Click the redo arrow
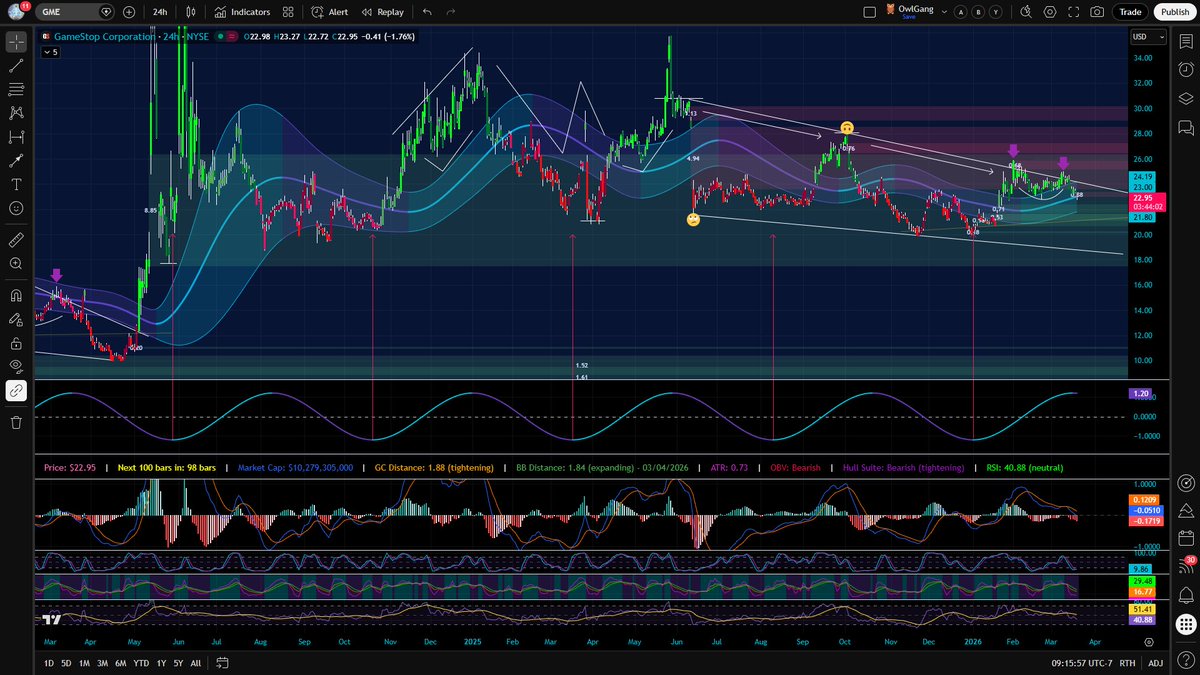Screen dimensions: 1200x675 coord(451,12)
